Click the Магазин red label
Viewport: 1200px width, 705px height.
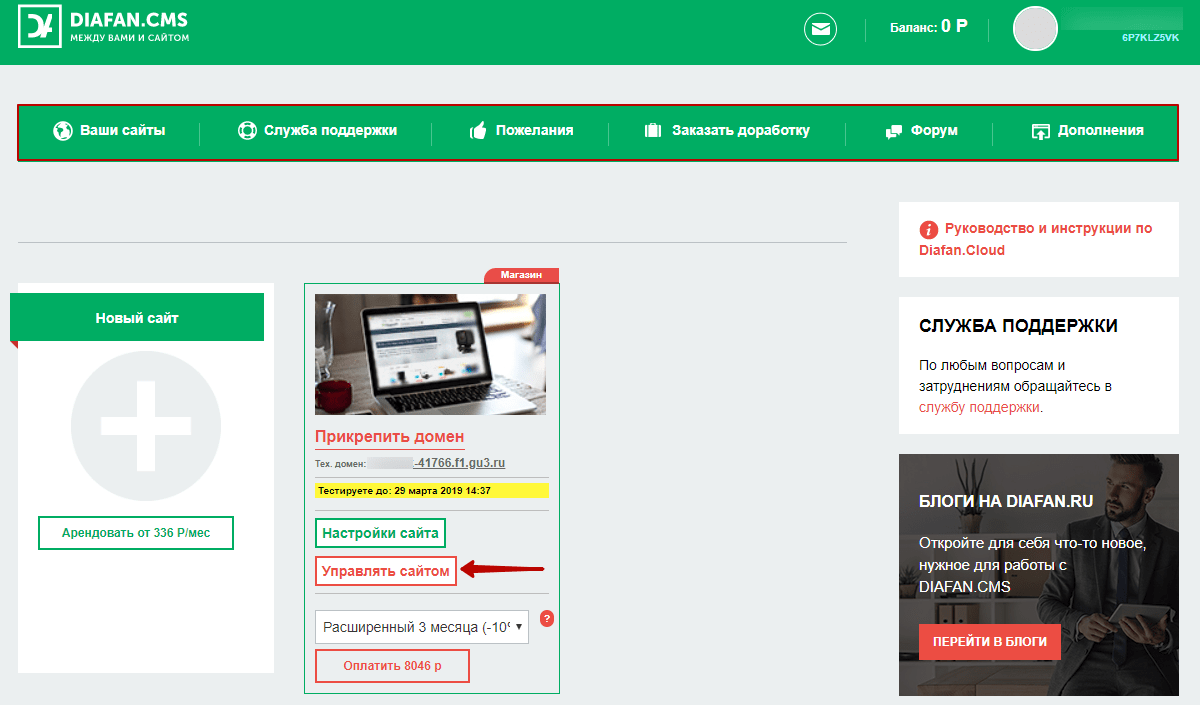tap(521, 275)
